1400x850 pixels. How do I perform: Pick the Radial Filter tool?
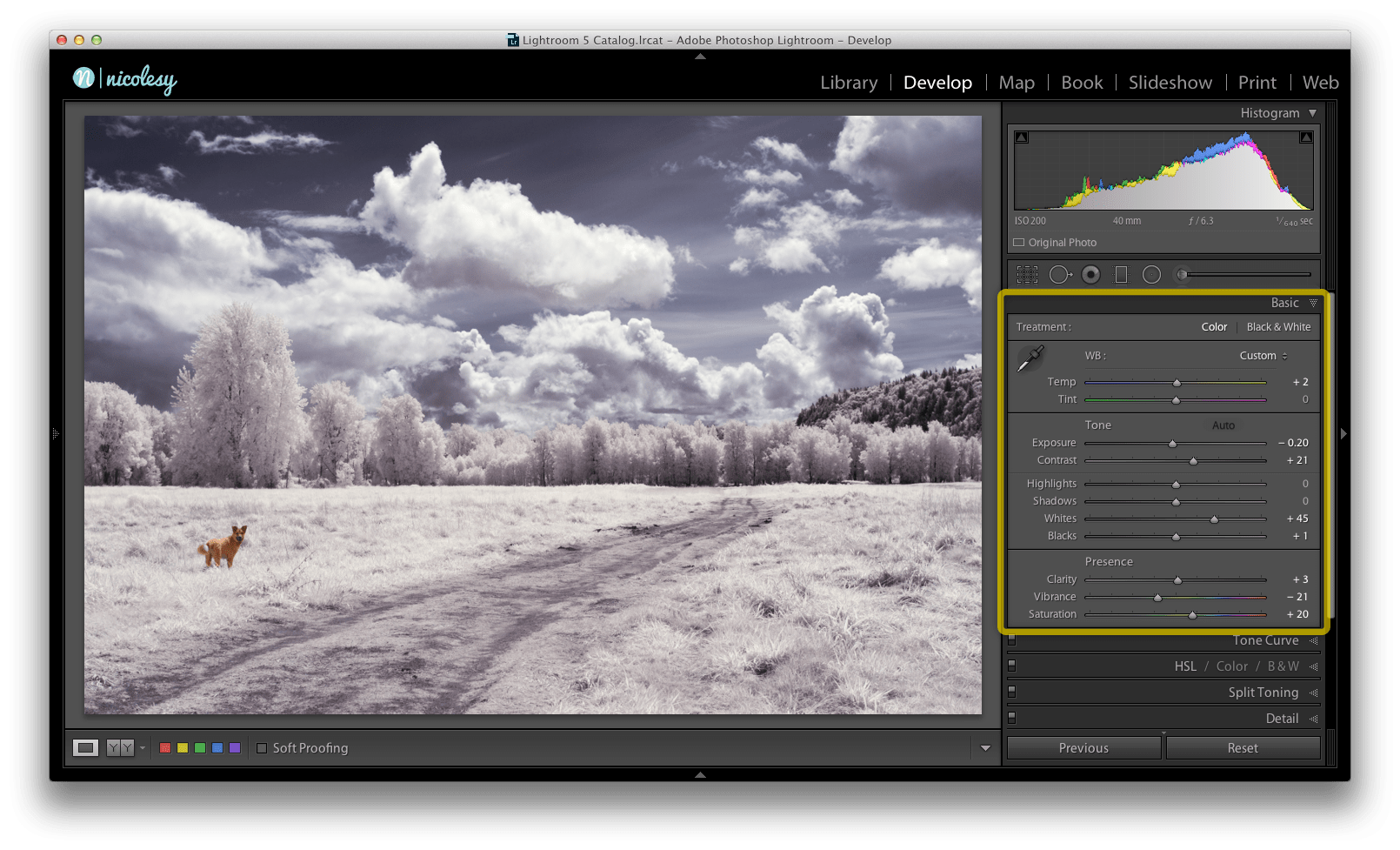1151,275
